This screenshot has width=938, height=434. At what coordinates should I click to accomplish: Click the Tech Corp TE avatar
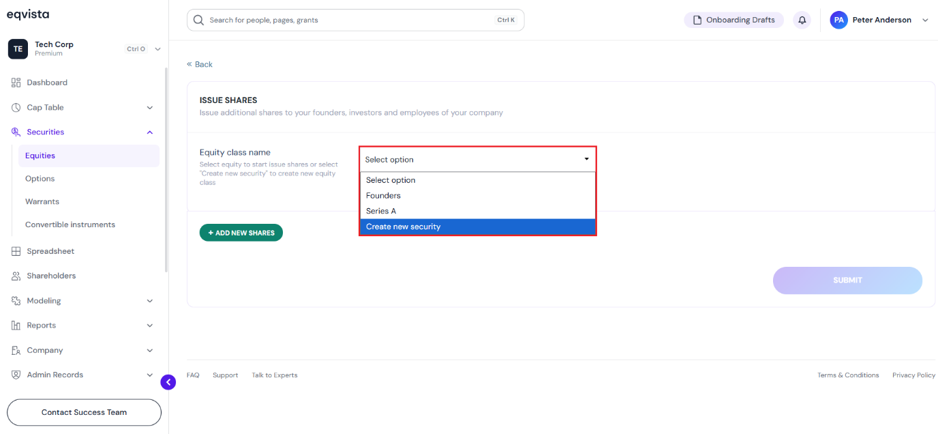pyautogui.click(x=18, y=49)
